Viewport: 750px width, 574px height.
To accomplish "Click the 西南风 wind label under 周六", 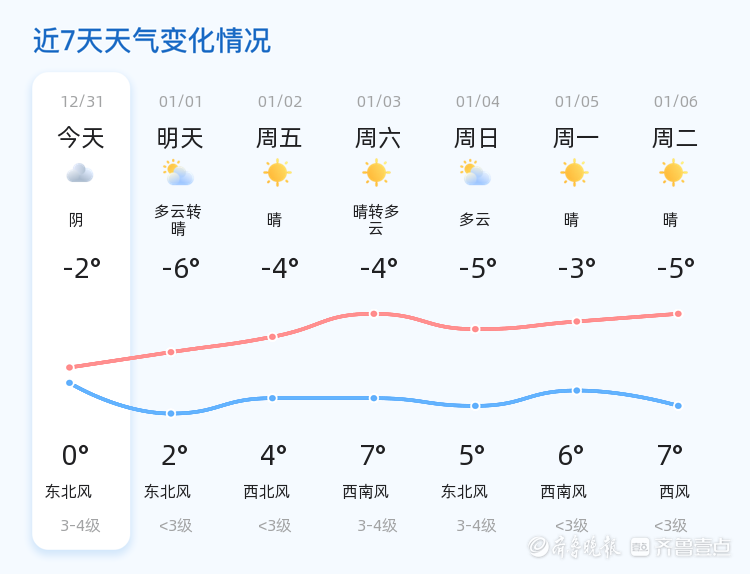I will click(x=366, y=492).
